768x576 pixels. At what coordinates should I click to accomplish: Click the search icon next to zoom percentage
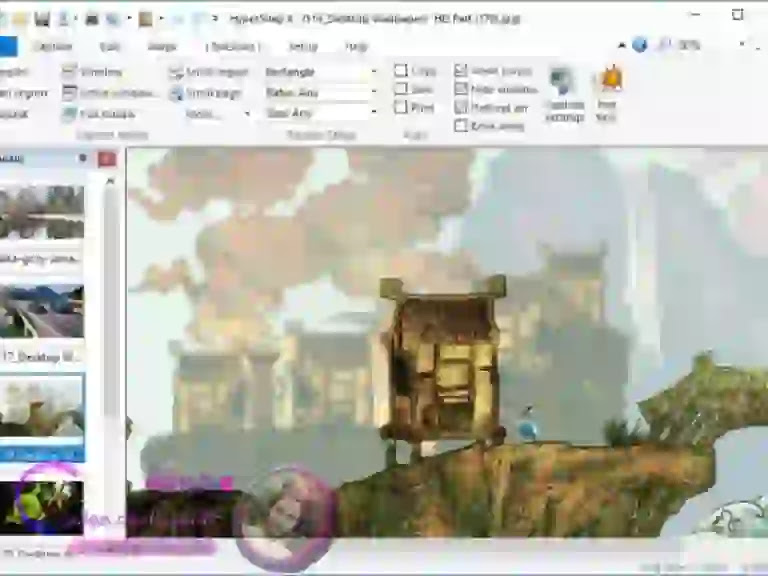pos(664,45)
